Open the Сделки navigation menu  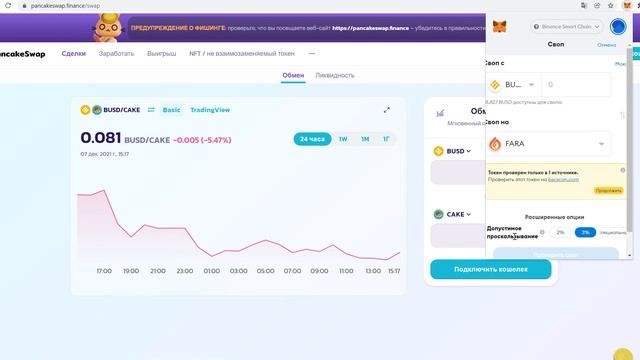73,53
